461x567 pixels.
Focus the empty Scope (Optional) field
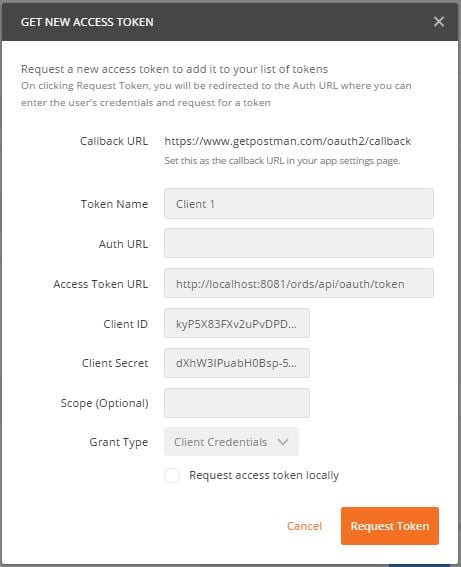237,403
